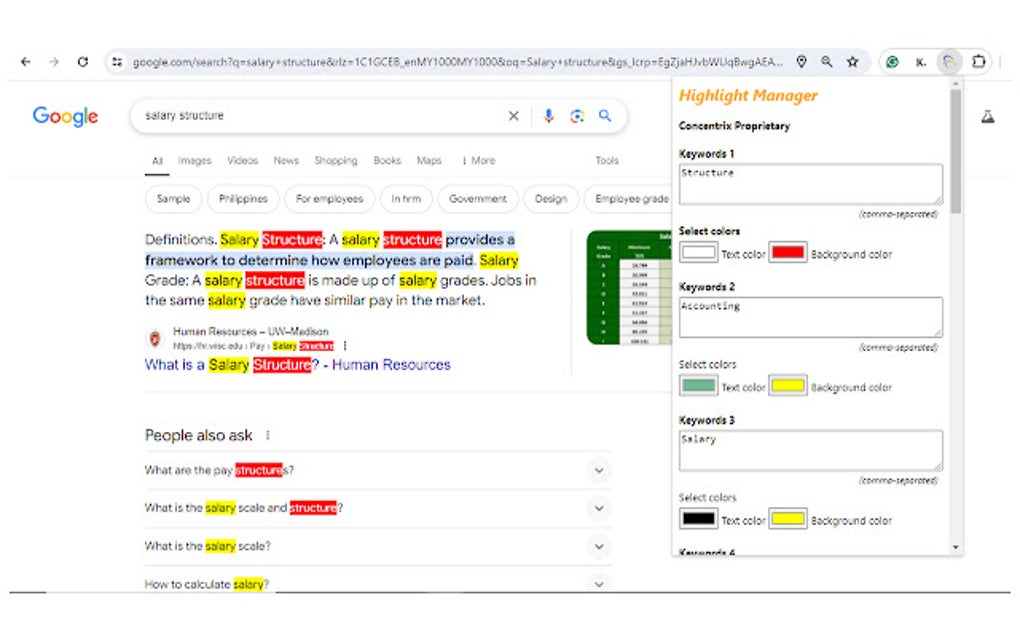
Task: Expand 'How to calculate salary?' question
Action: pos(599,584)
